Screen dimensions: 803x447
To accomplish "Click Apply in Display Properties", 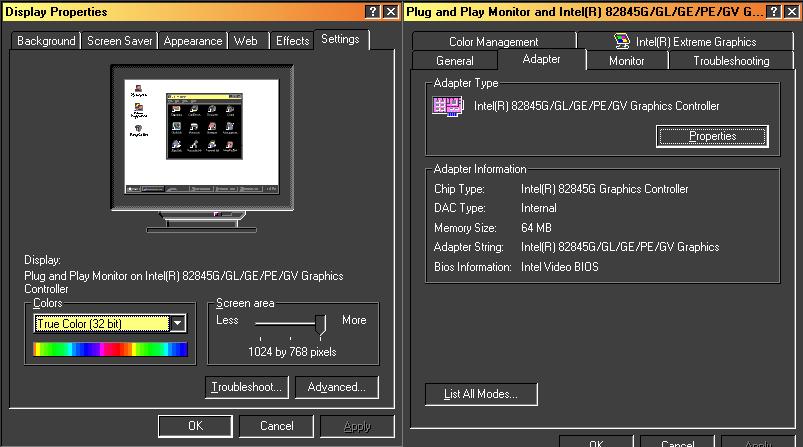I will [357, 426].
